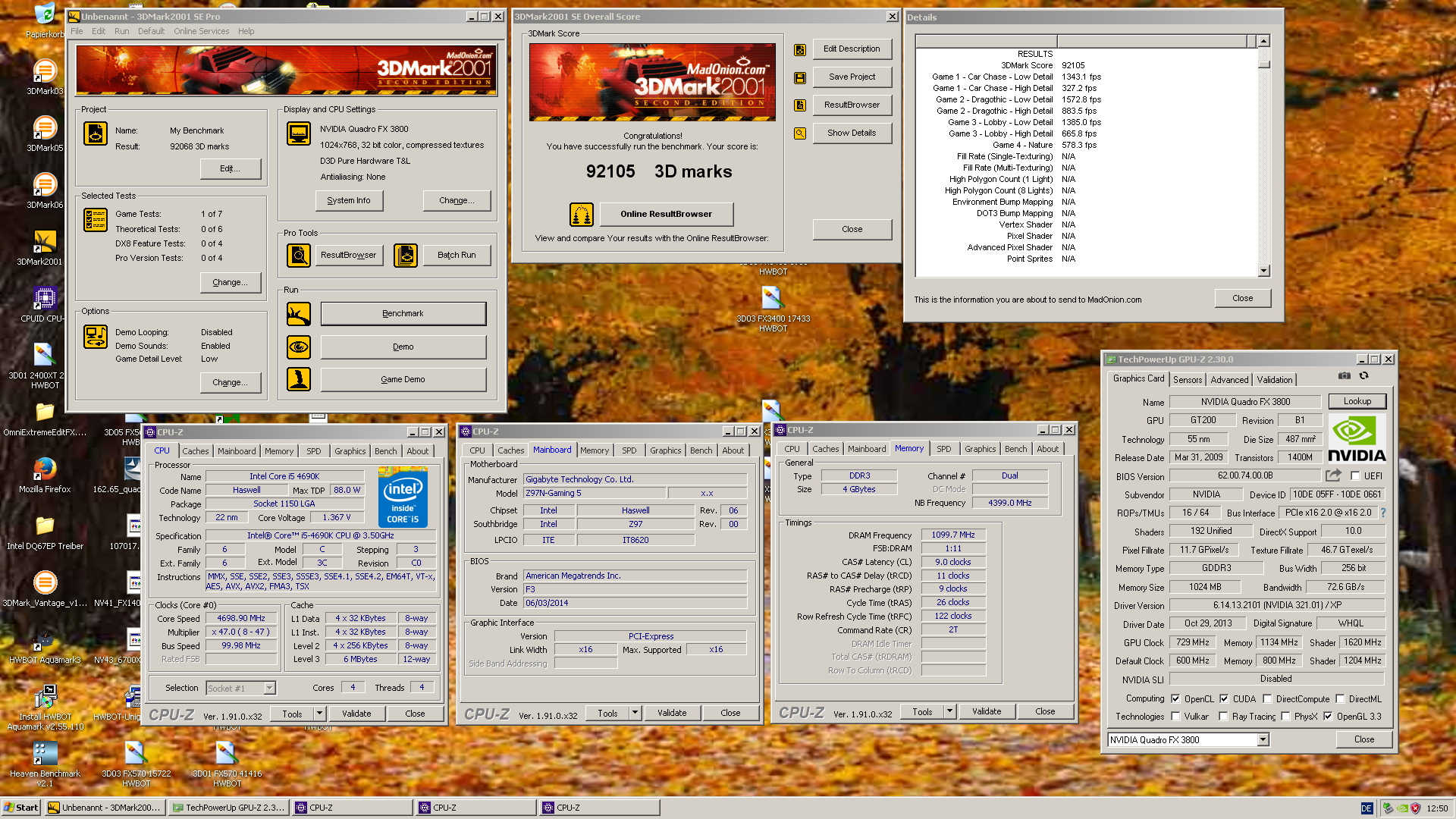Open the 3DMark05 desktop shortcut

pyautogui.click(x=45, y=133)
